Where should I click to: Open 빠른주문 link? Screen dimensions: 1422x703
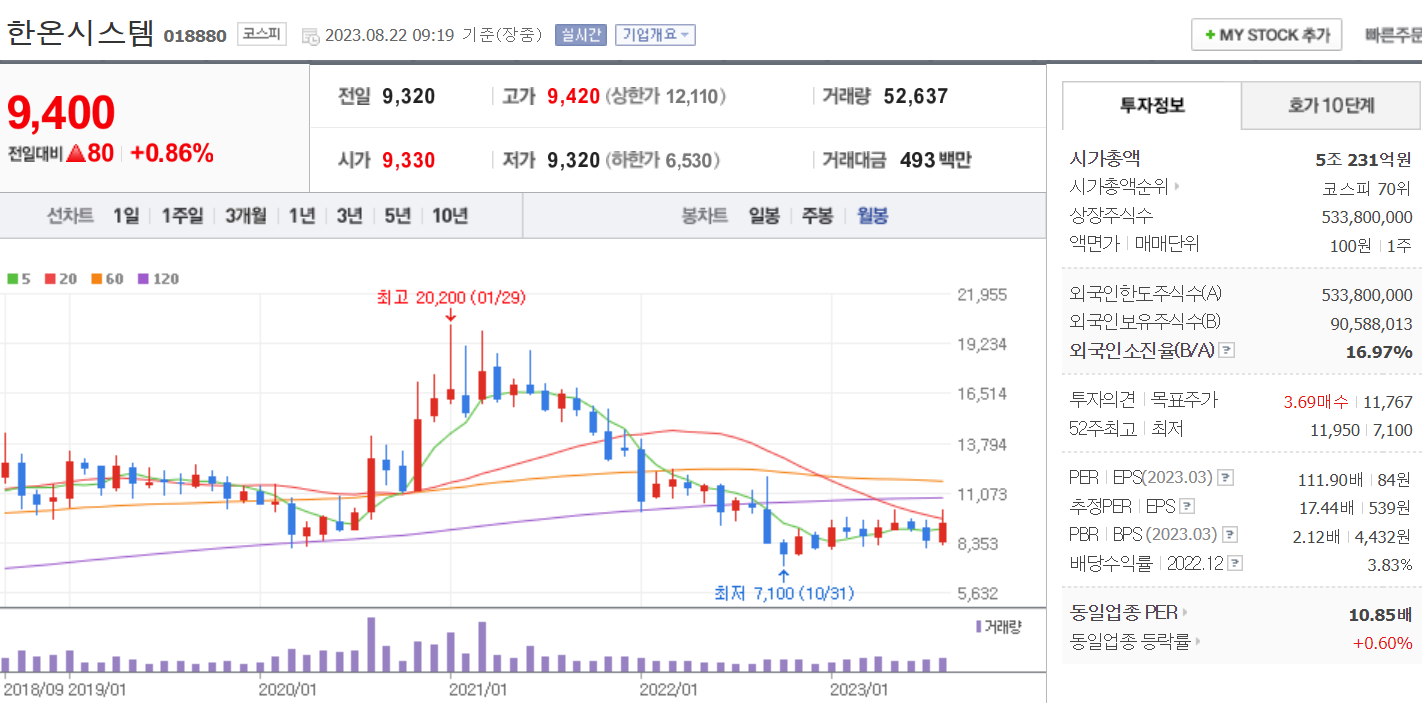[1393, 35]
